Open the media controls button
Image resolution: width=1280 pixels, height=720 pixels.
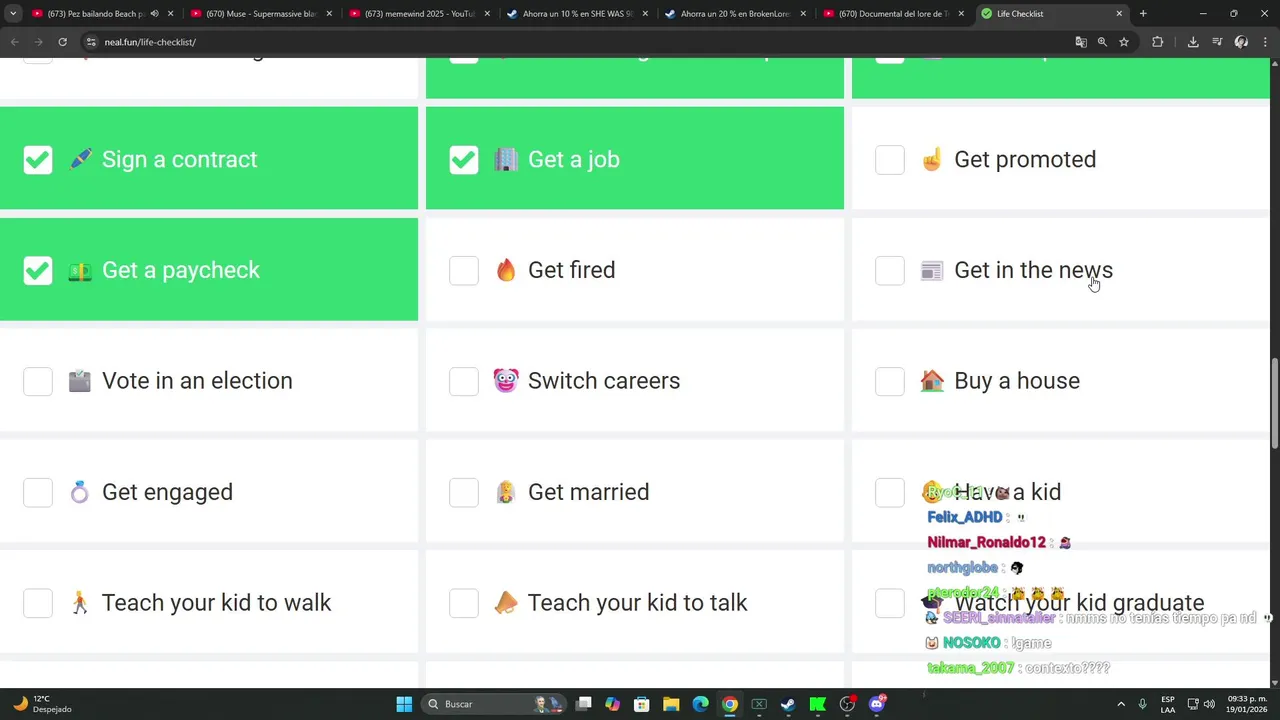coord(1217,42)
